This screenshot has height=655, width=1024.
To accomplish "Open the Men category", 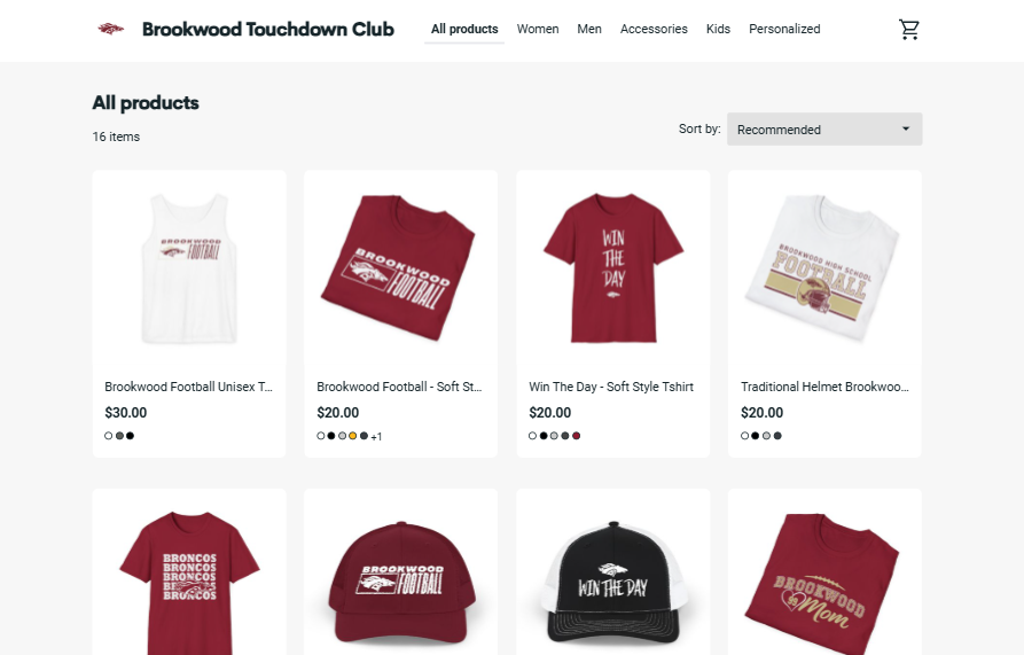I will [589, 29].
